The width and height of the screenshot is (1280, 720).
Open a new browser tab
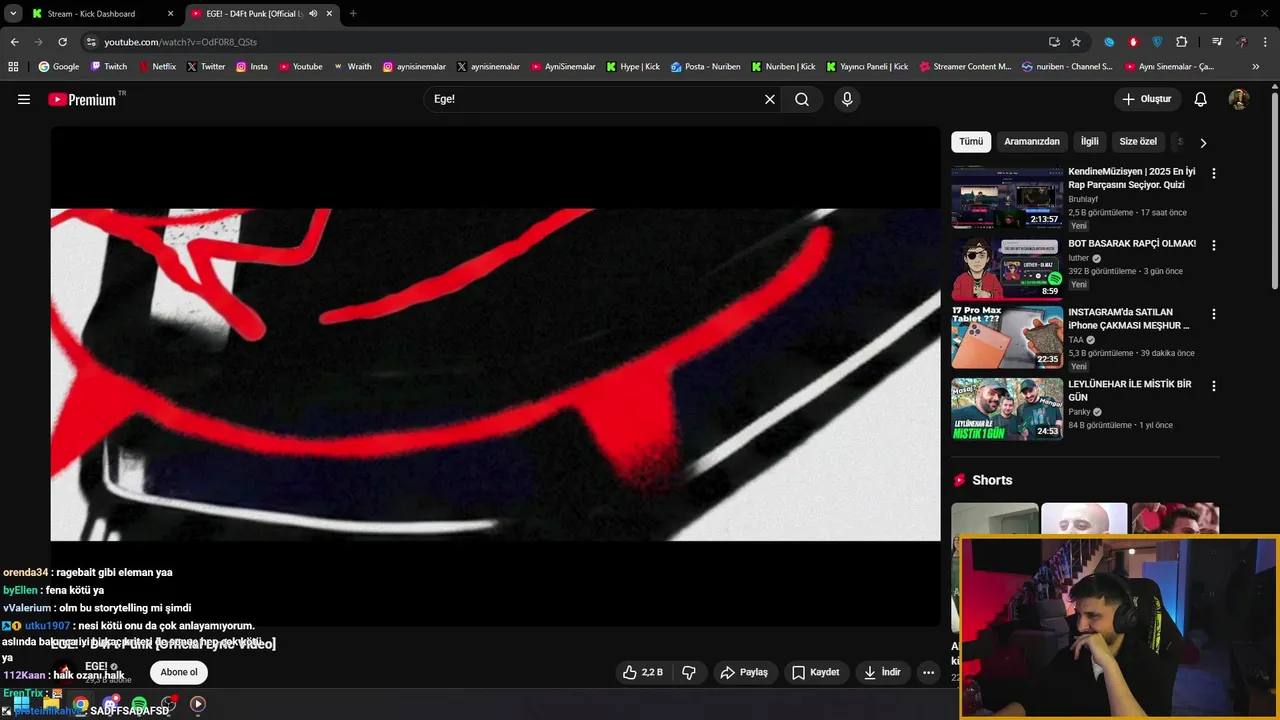point(353,14)
